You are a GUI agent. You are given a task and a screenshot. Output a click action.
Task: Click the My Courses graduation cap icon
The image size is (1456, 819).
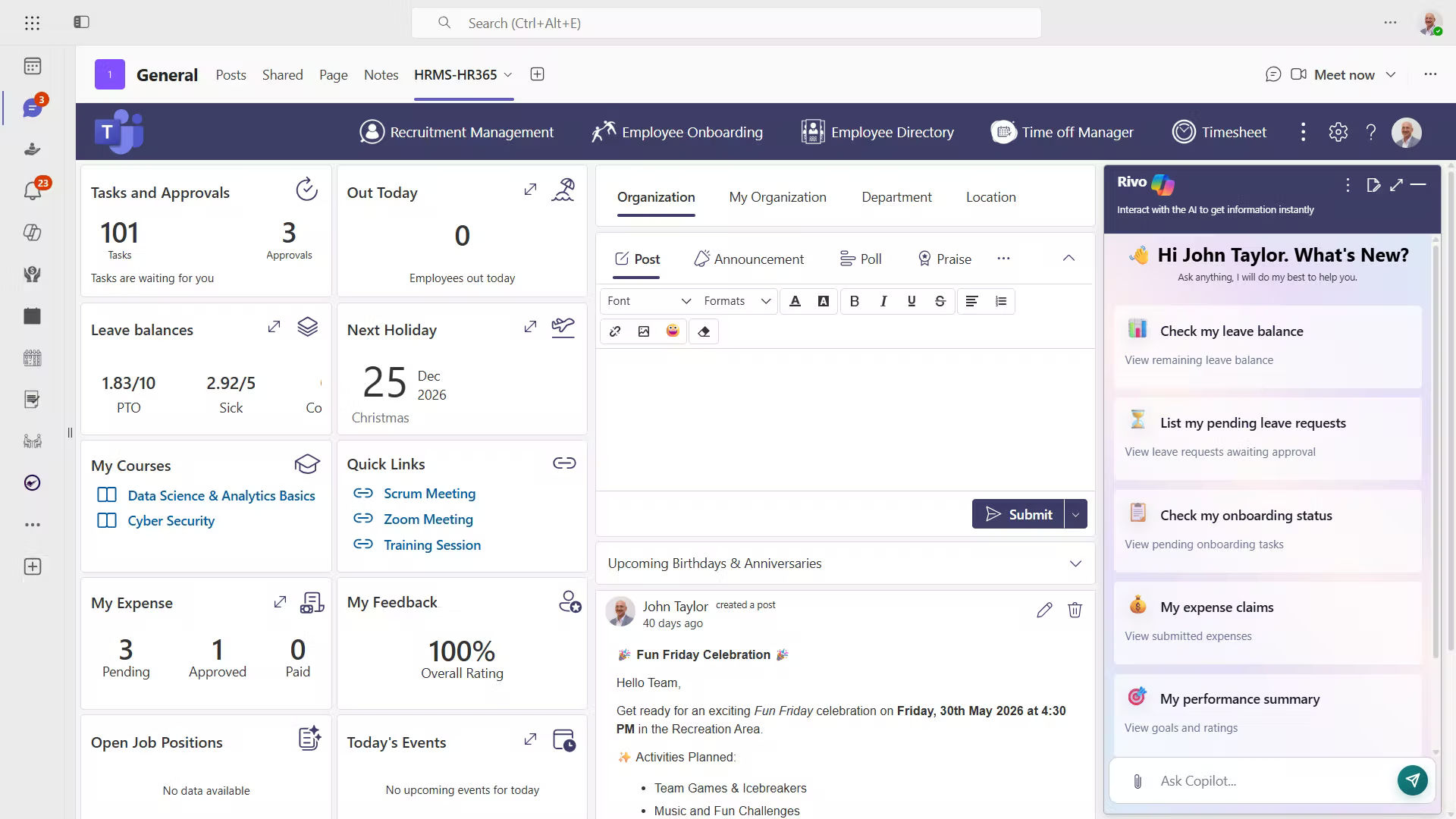(306, 463)
